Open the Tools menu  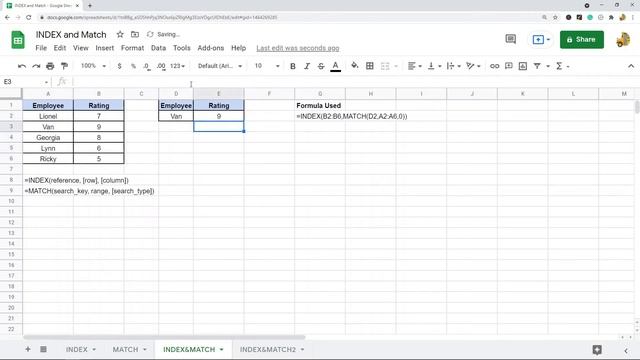[182, 48]
